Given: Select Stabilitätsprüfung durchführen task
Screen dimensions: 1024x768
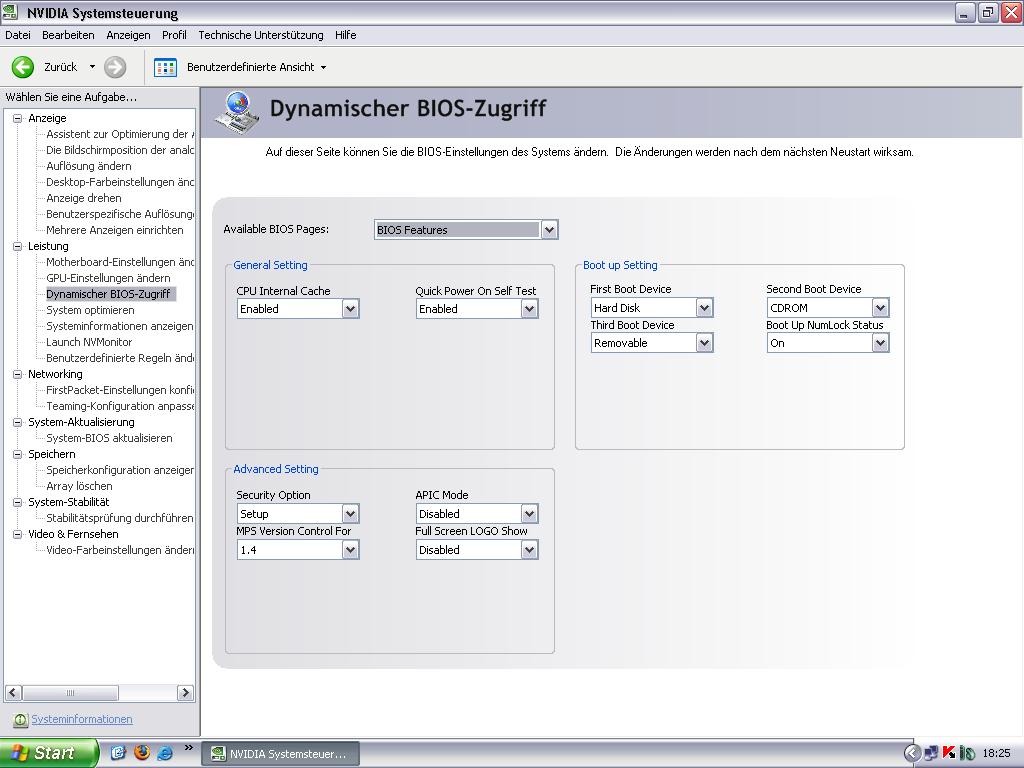Looking at the screenshot, I should [120, 518].
